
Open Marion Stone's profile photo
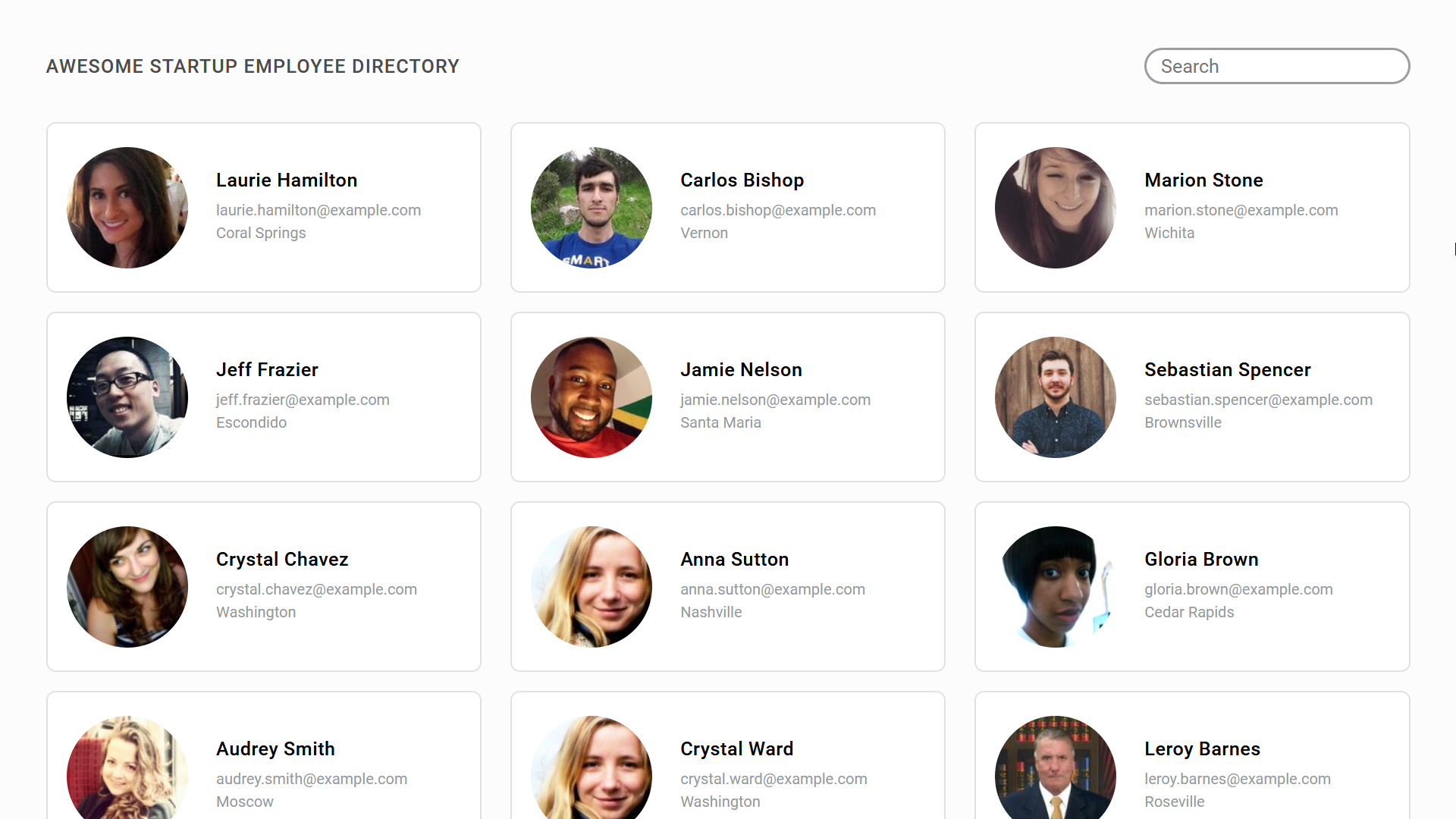coord(1056,208)
